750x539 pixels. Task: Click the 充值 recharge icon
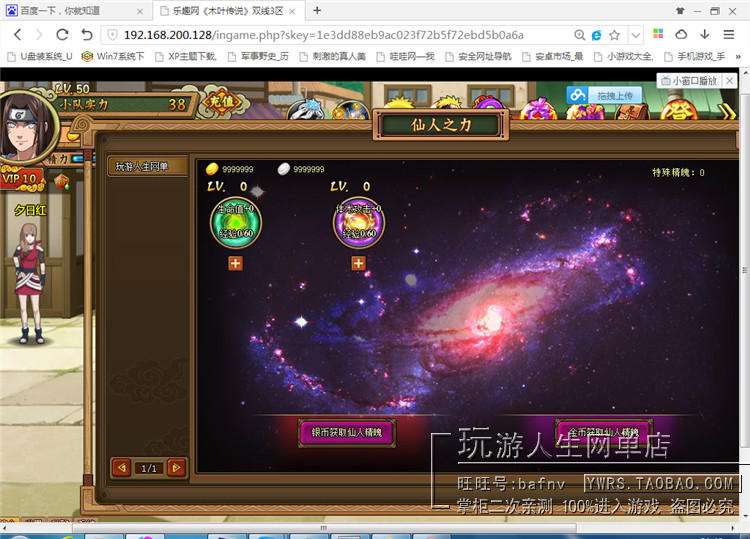coord(221,101)
